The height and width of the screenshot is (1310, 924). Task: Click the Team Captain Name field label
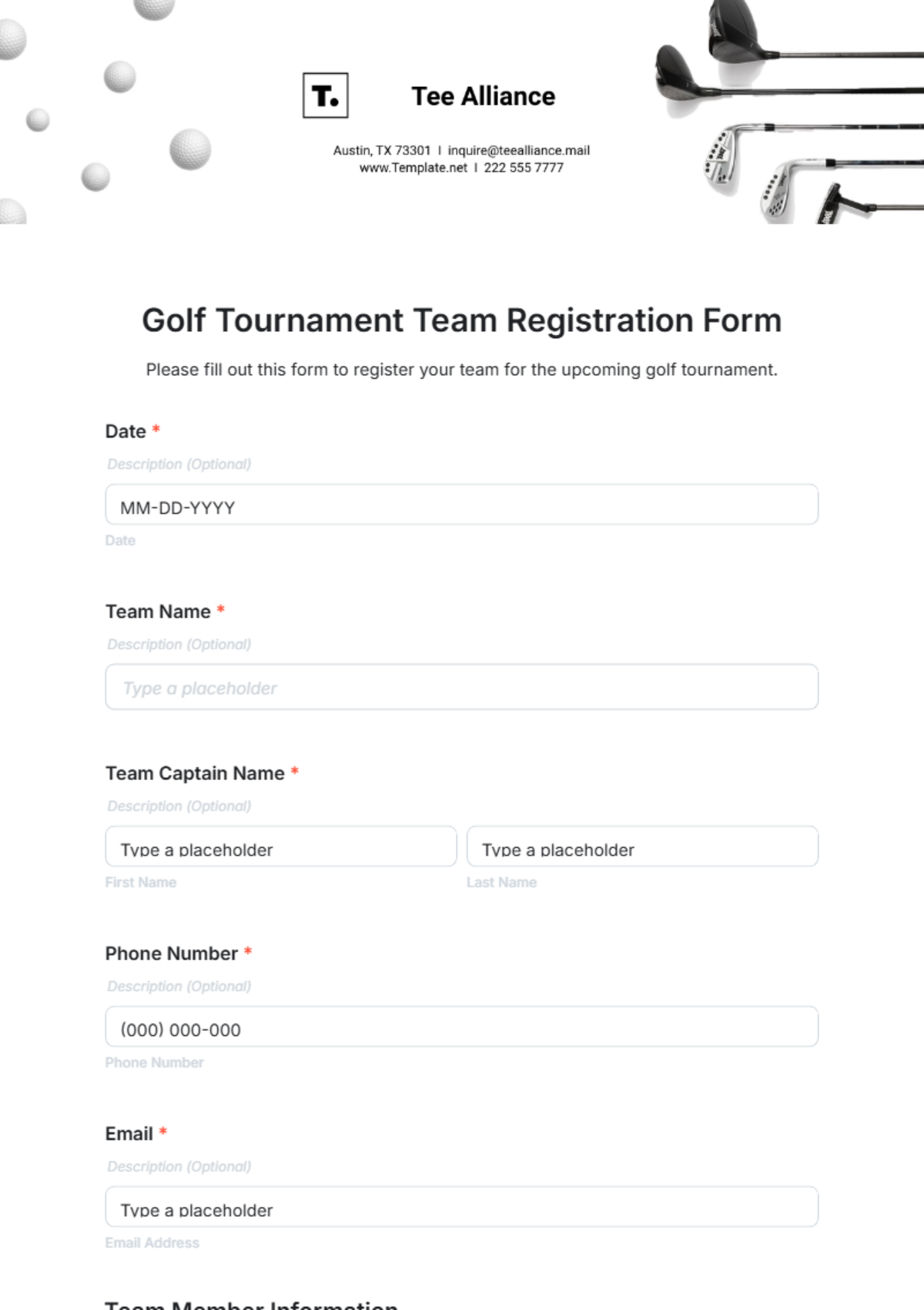(195, 773)
